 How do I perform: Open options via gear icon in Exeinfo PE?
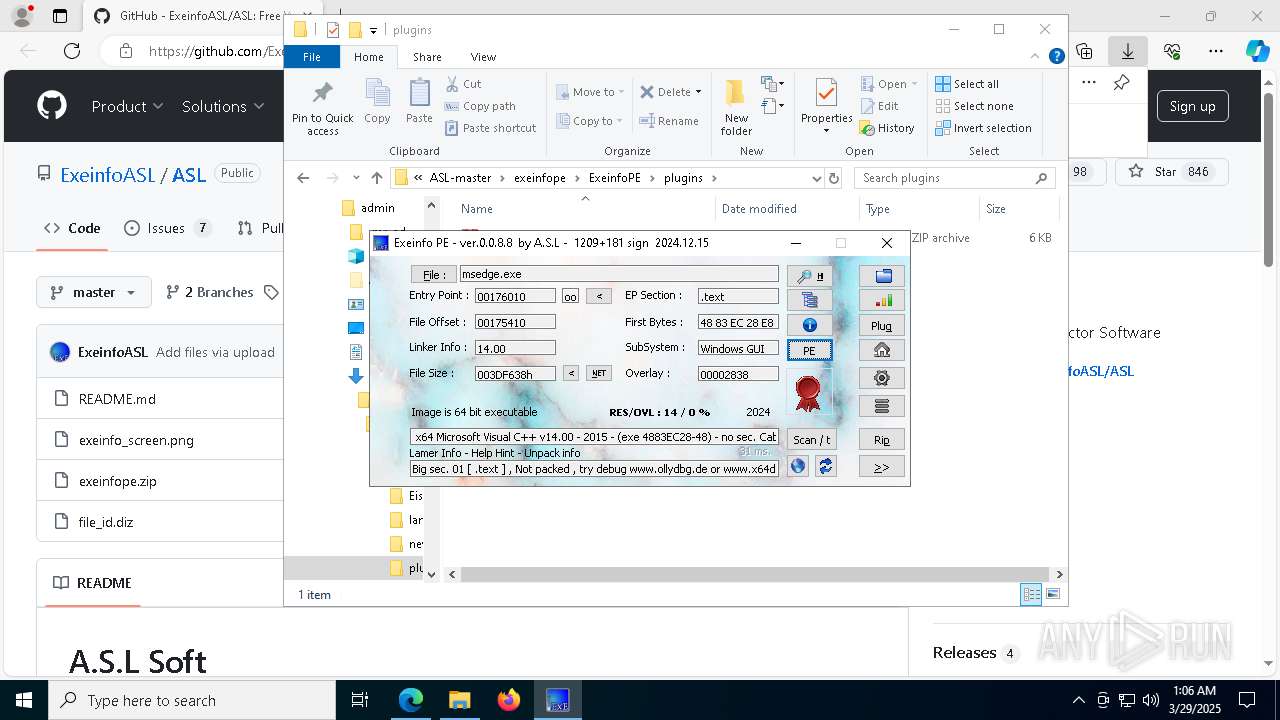click(x=882, y=378)
